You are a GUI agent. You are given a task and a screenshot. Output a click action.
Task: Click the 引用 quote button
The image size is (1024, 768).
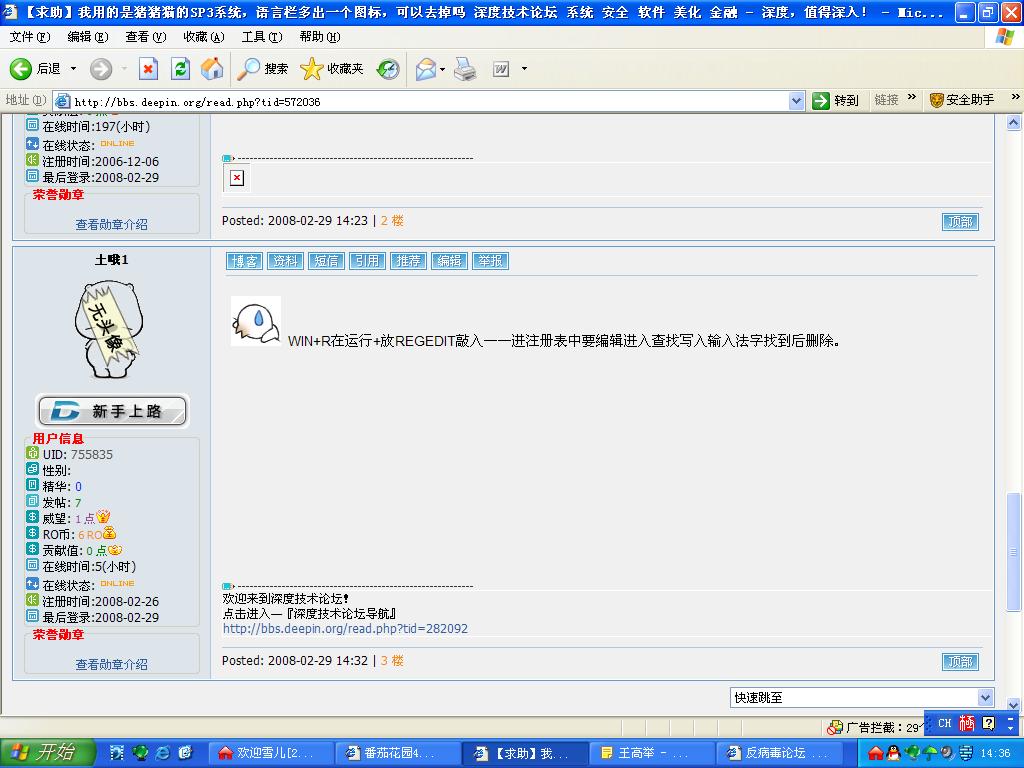(367, 261)
